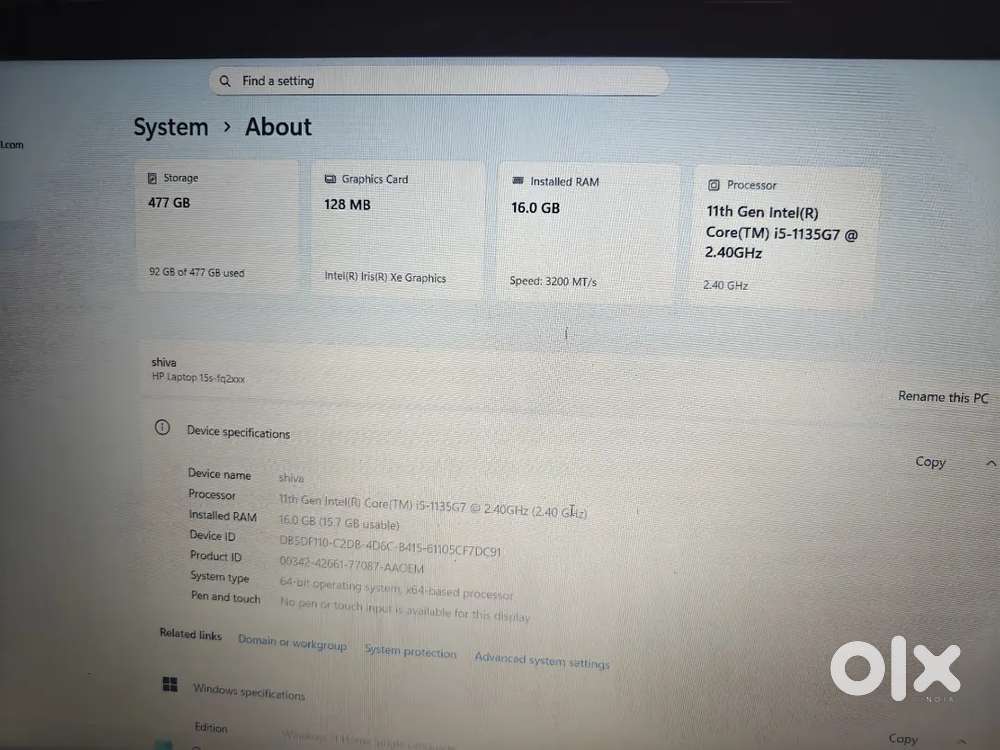Copy the Device specifications

pos(929,462)
